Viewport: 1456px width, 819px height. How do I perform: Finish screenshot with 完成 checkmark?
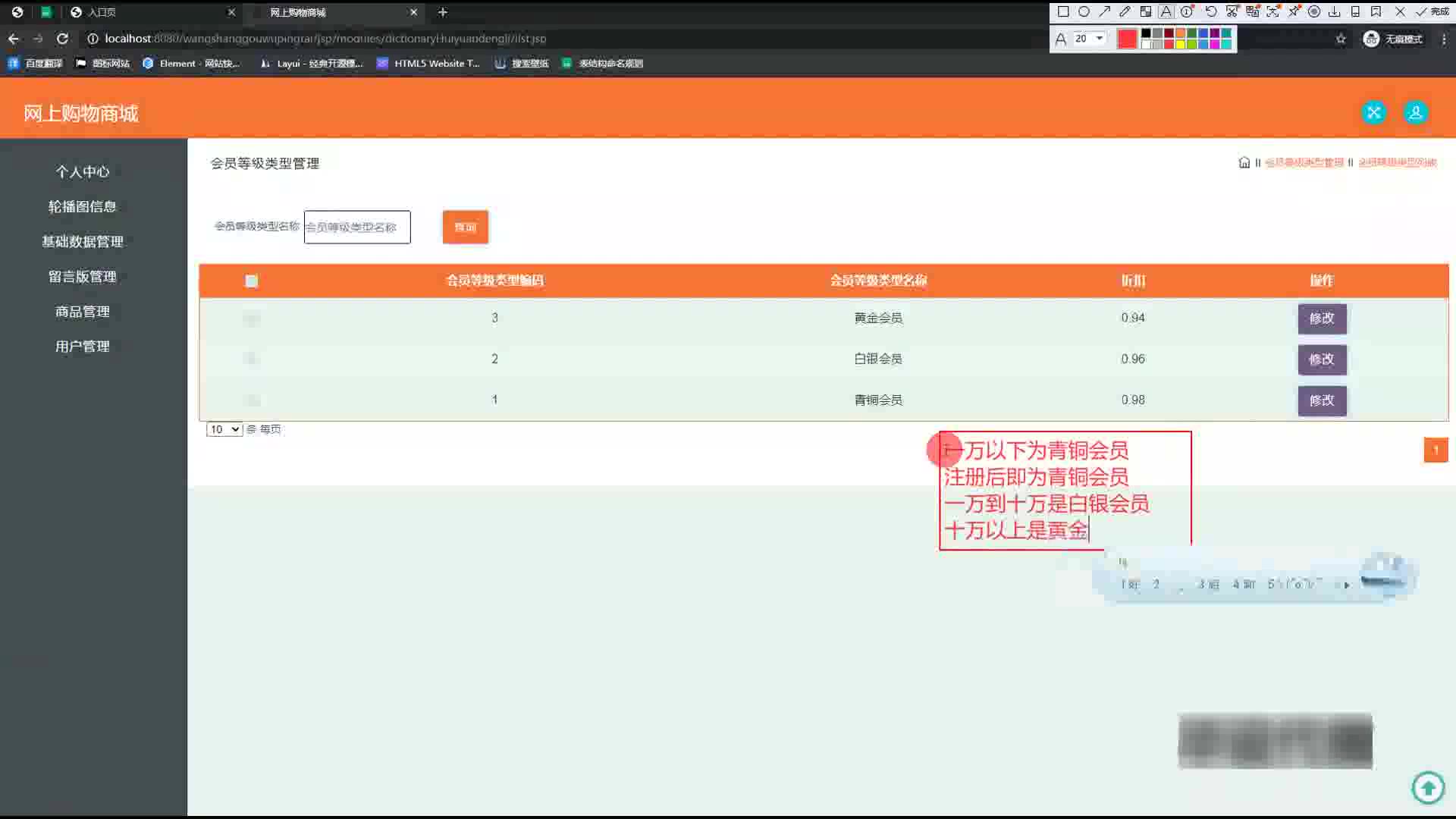(1432, 11)
